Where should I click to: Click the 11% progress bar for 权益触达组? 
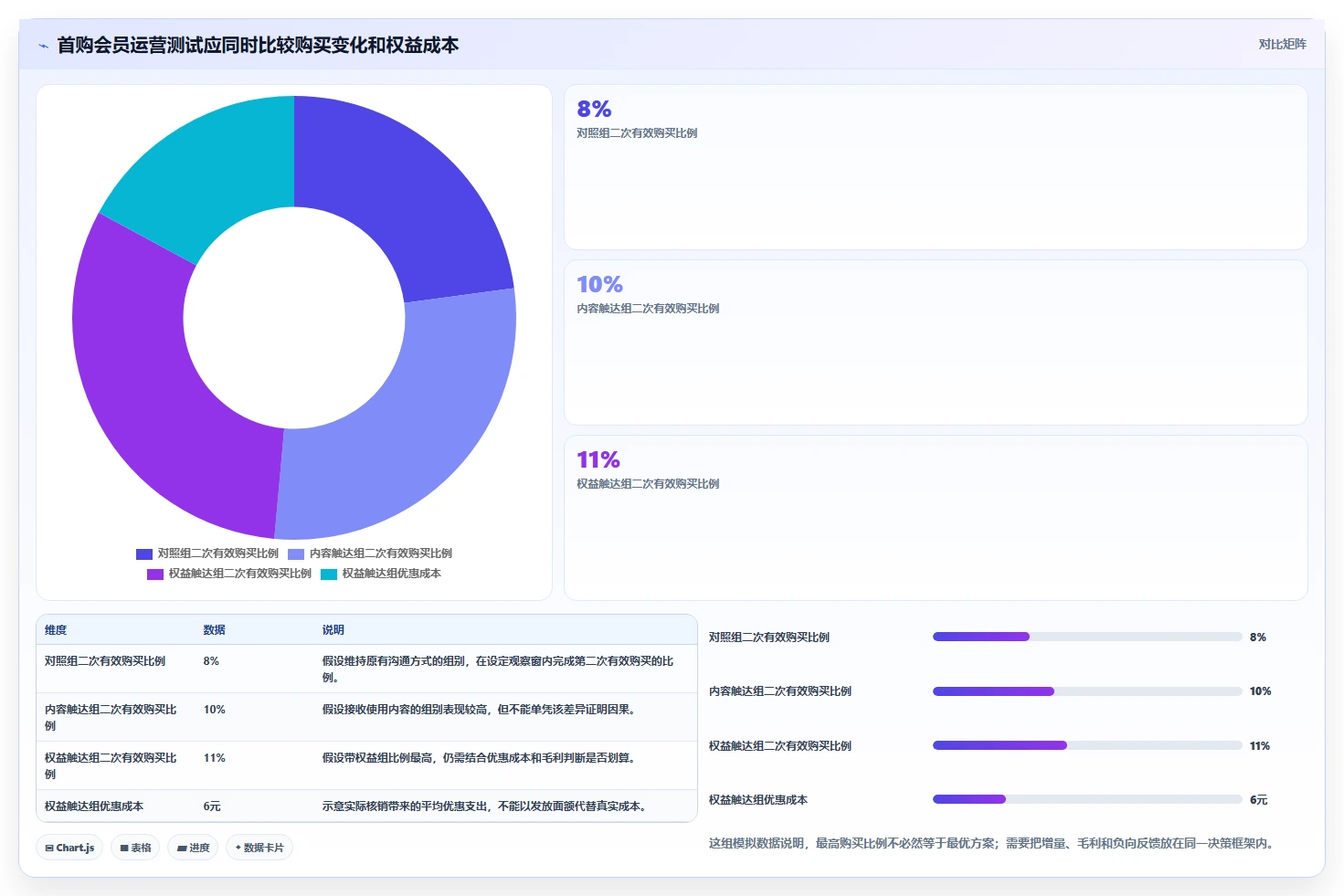[x=1087, y=745]
